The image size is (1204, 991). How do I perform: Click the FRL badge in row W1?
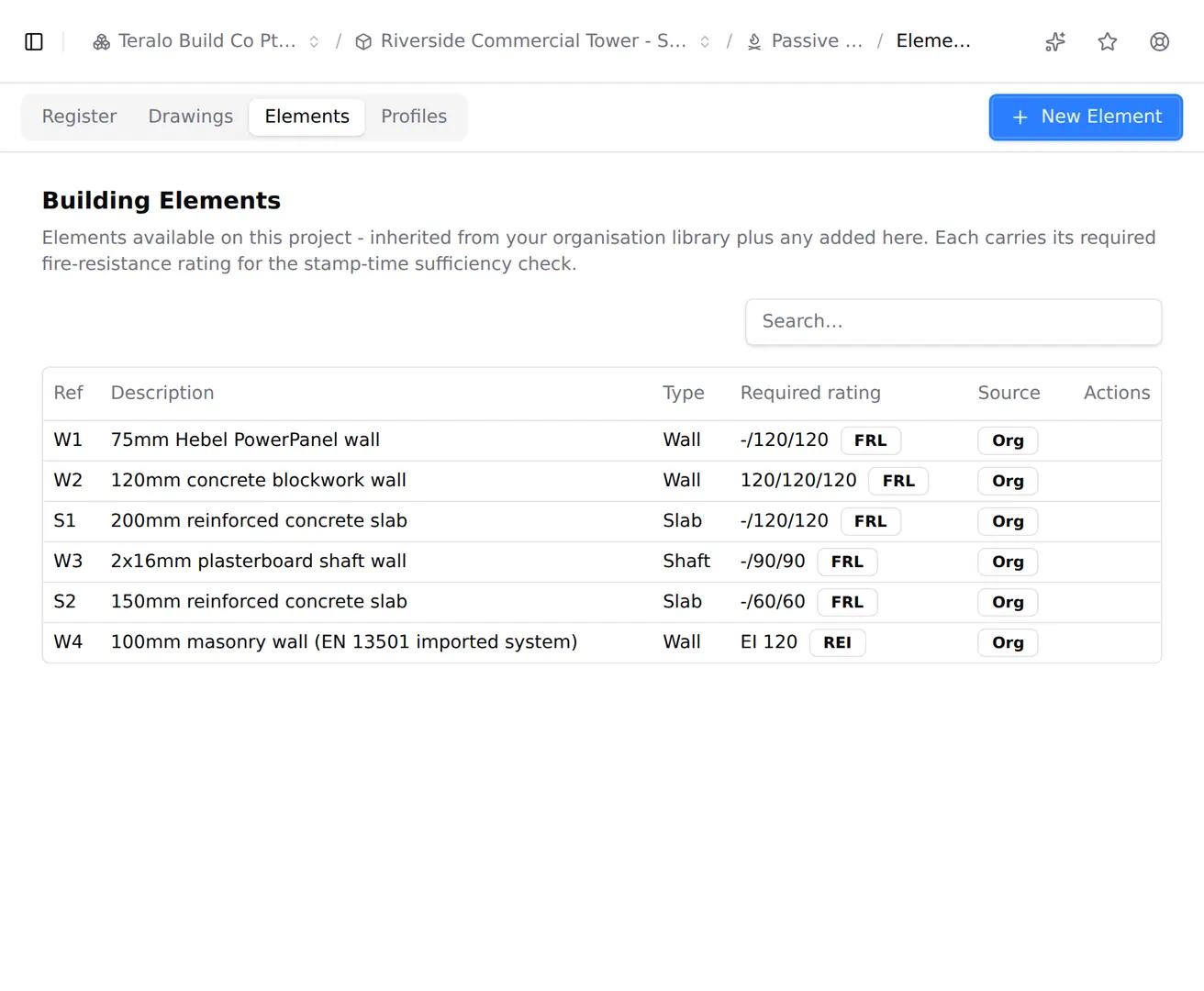coord(871,440)
